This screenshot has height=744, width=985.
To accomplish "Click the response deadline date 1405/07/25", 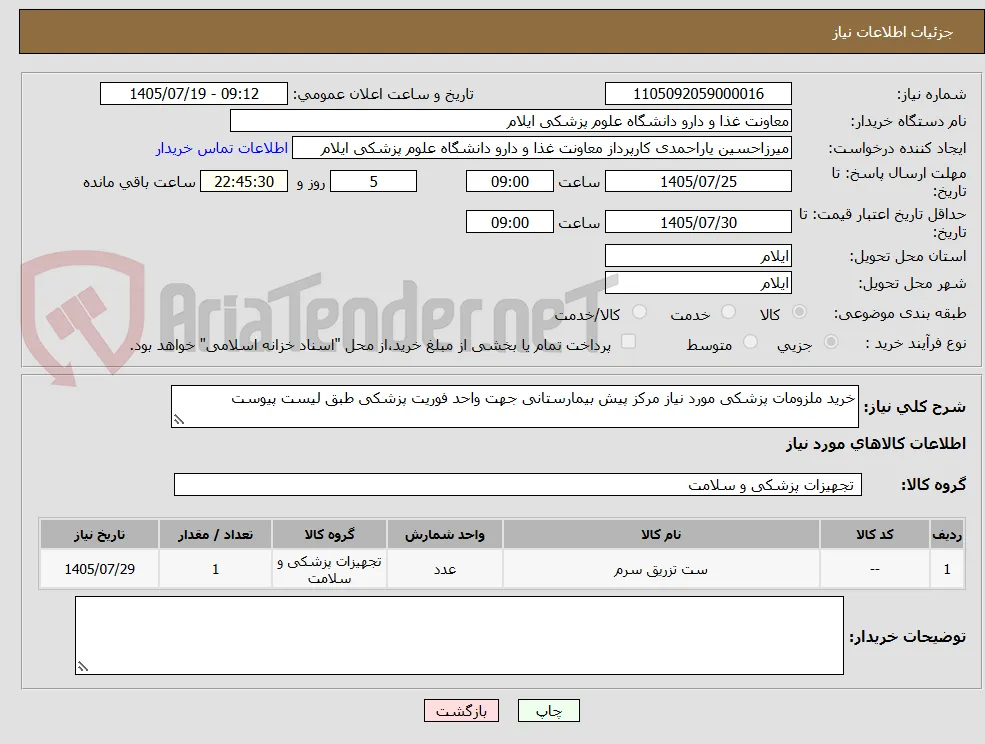I will 698,182.
